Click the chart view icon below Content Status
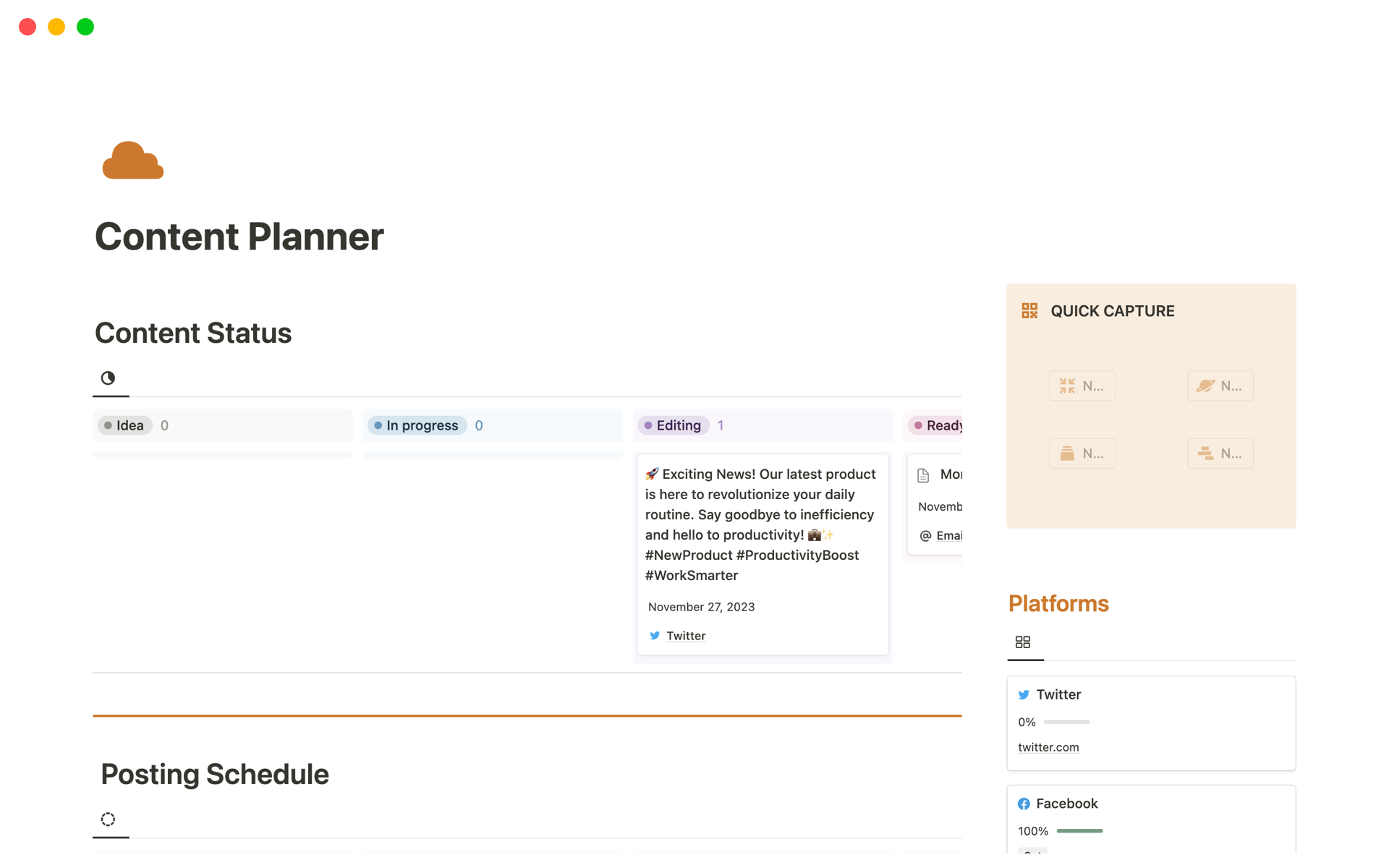Image resolution: width=1389 pixels, height=868 pixels. pyautogui.click(x=108, y=378)
